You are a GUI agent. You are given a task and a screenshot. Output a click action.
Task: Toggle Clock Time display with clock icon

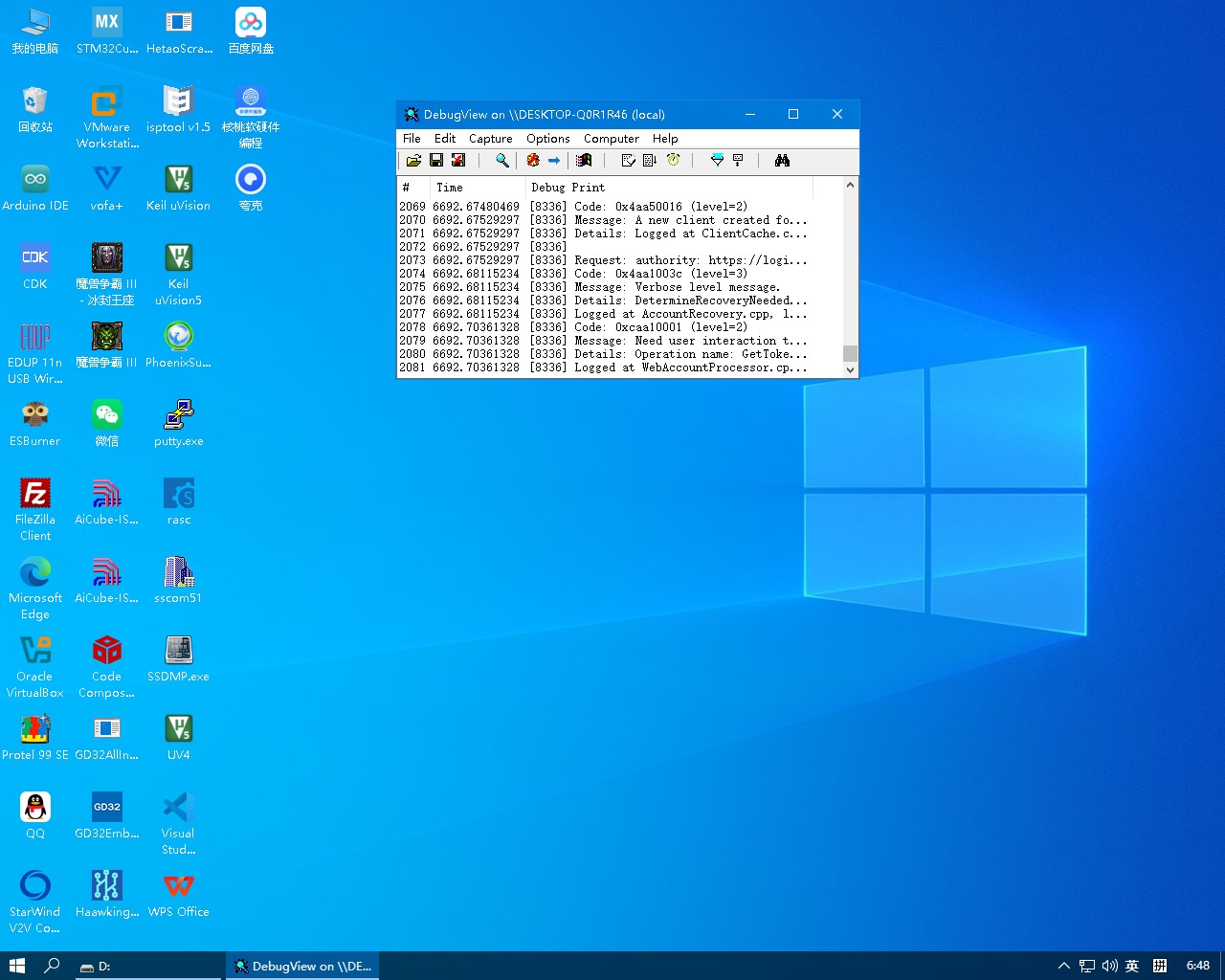[673, 161]
